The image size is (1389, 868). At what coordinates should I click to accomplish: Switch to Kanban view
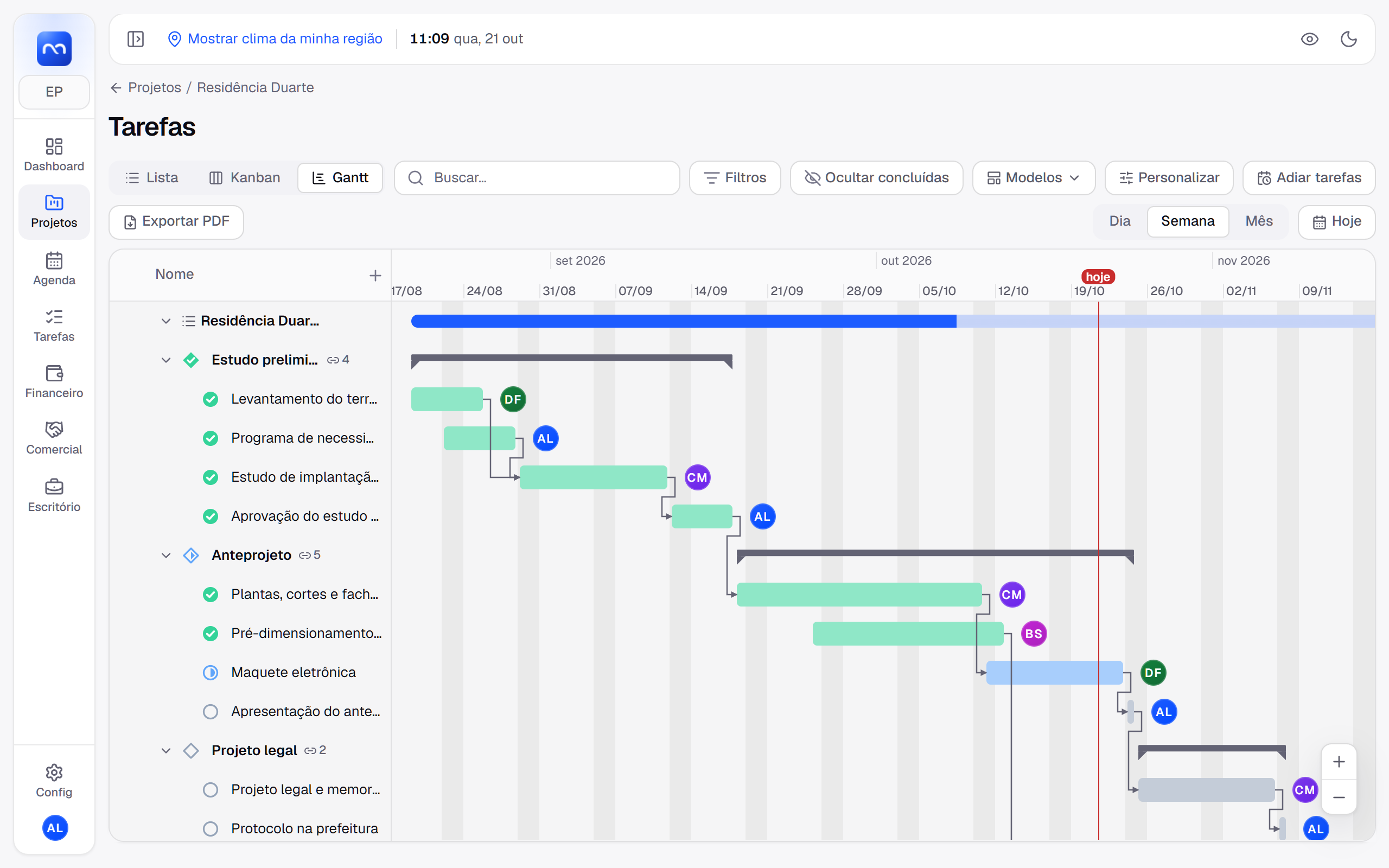coord(245,178)
